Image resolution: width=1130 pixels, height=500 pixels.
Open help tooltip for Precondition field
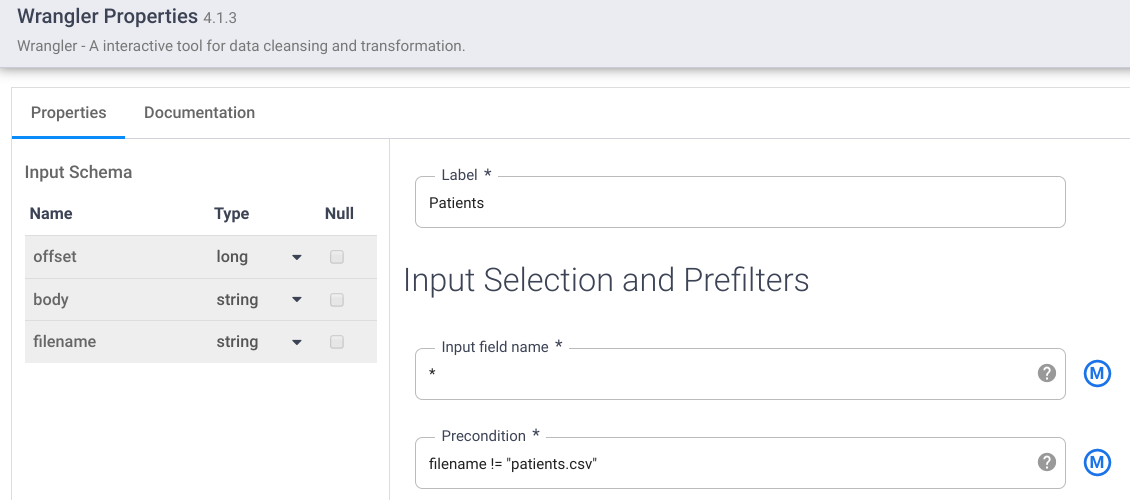point(1046,462)
